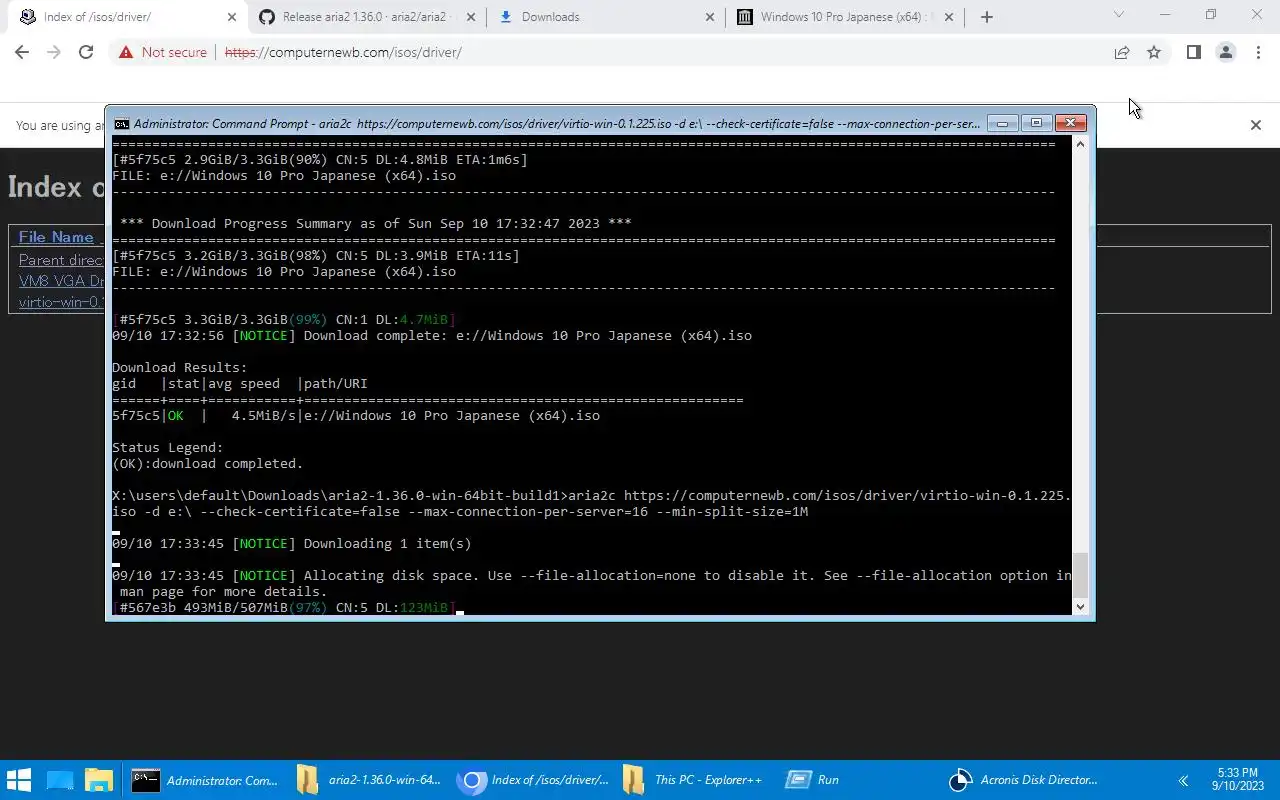Click the 493MiB/507MiB progress line
This screenshot has height=800, width=1280.
[x=284, y=608]
